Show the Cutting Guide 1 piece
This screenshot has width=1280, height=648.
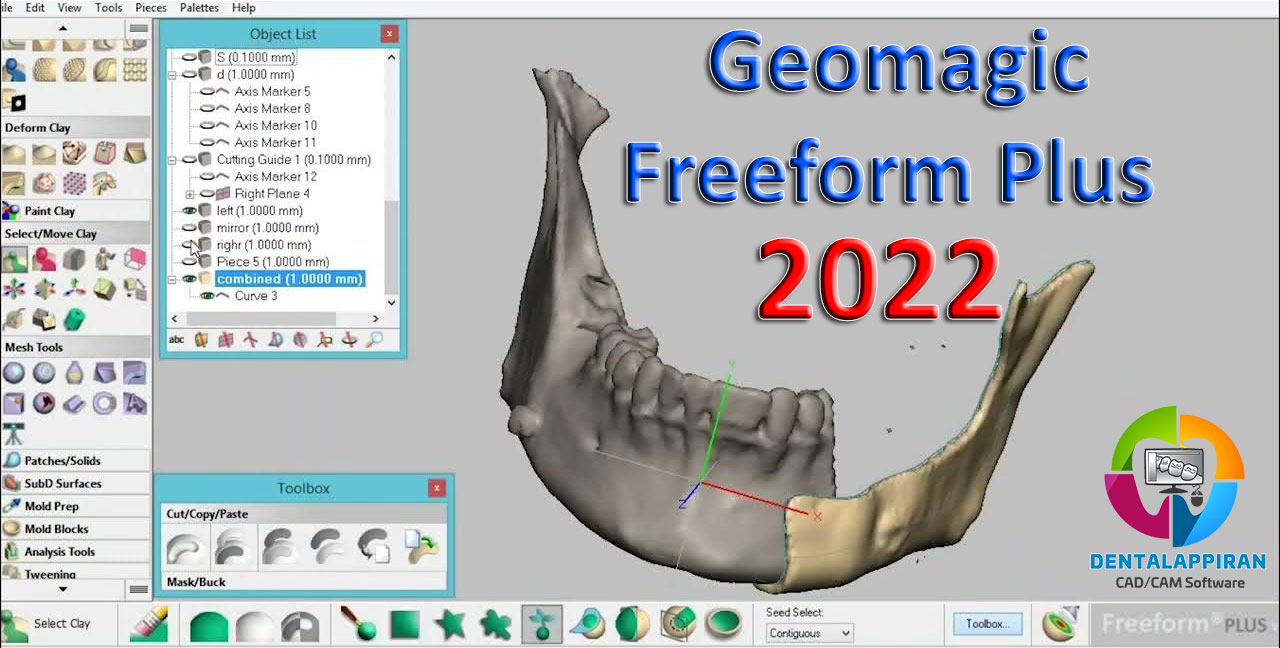click(x=189, y=160)
